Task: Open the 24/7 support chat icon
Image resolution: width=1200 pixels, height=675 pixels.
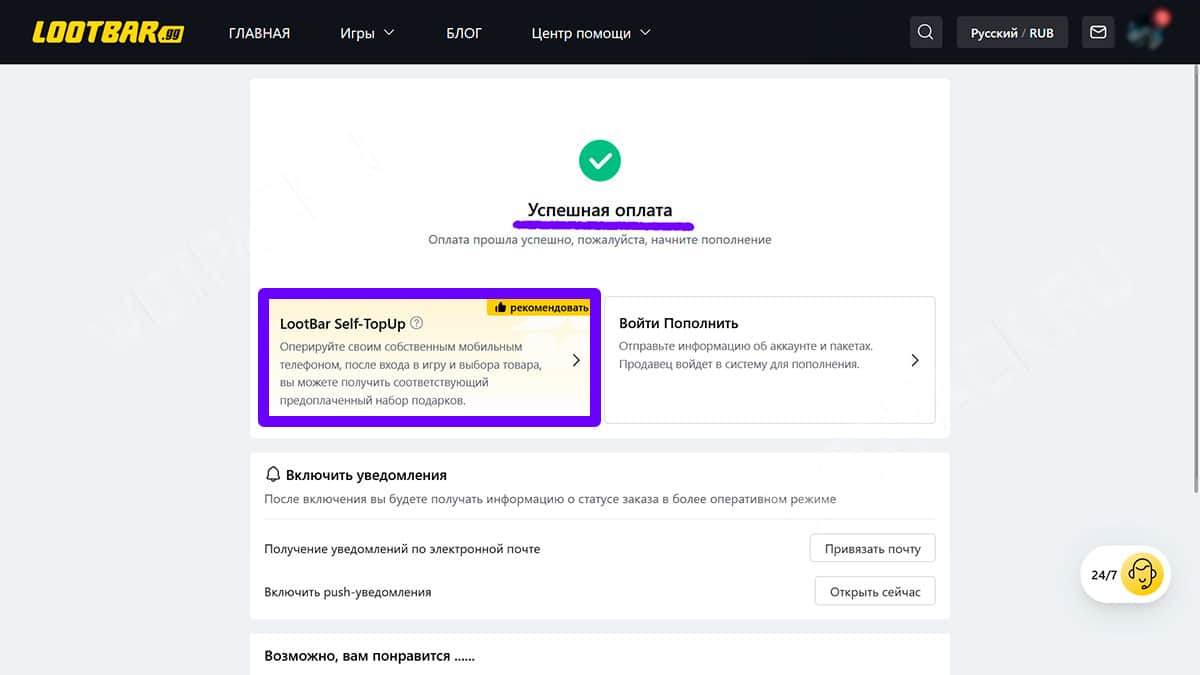Action: coord(1141,575)
